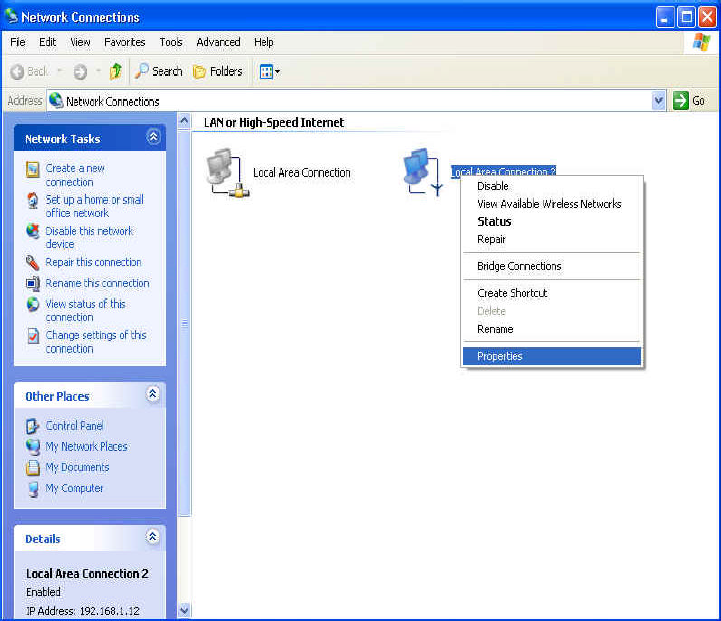The height and width of the screenshot is (621, 721).
Task: Choose View Available Wireless Networks
Action: coord(552,204)
